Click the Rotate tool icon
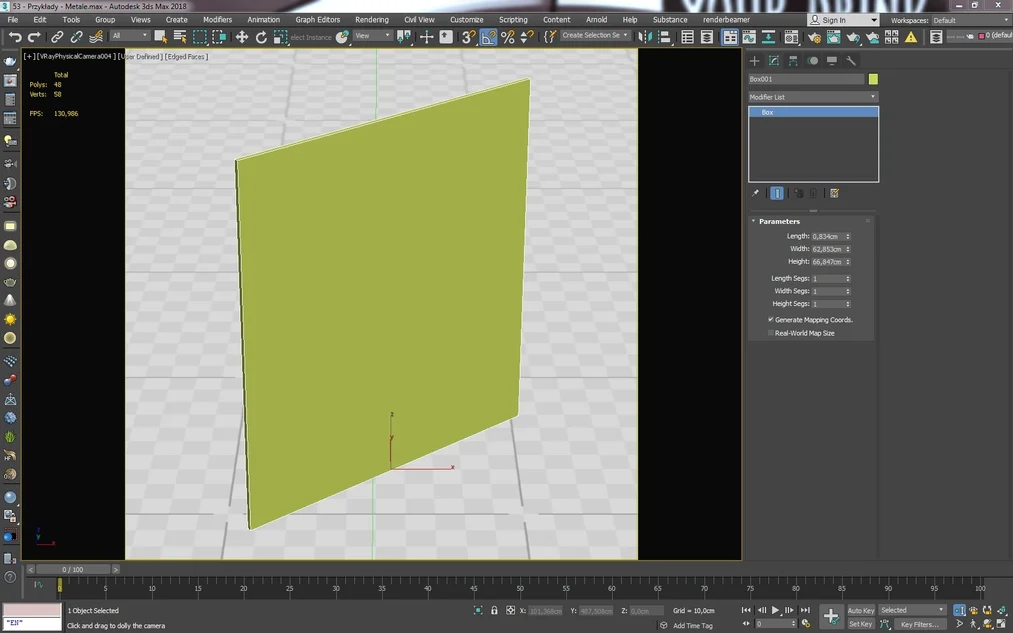This screenshot has width=1013, height=633. click(261, 37)
